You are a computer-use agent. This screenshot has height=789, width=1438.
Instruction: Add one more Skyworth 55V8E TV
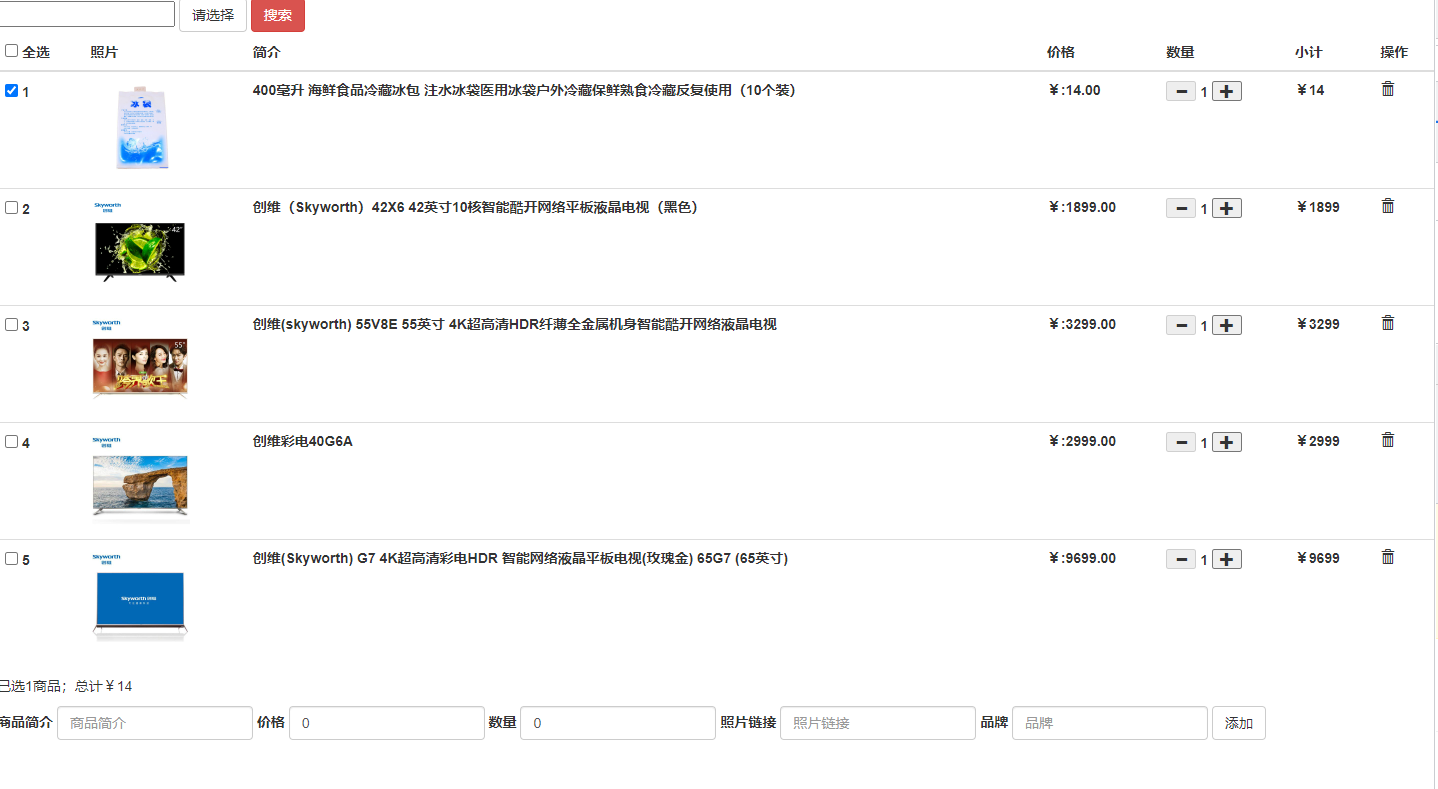[x=1227, y=326]
